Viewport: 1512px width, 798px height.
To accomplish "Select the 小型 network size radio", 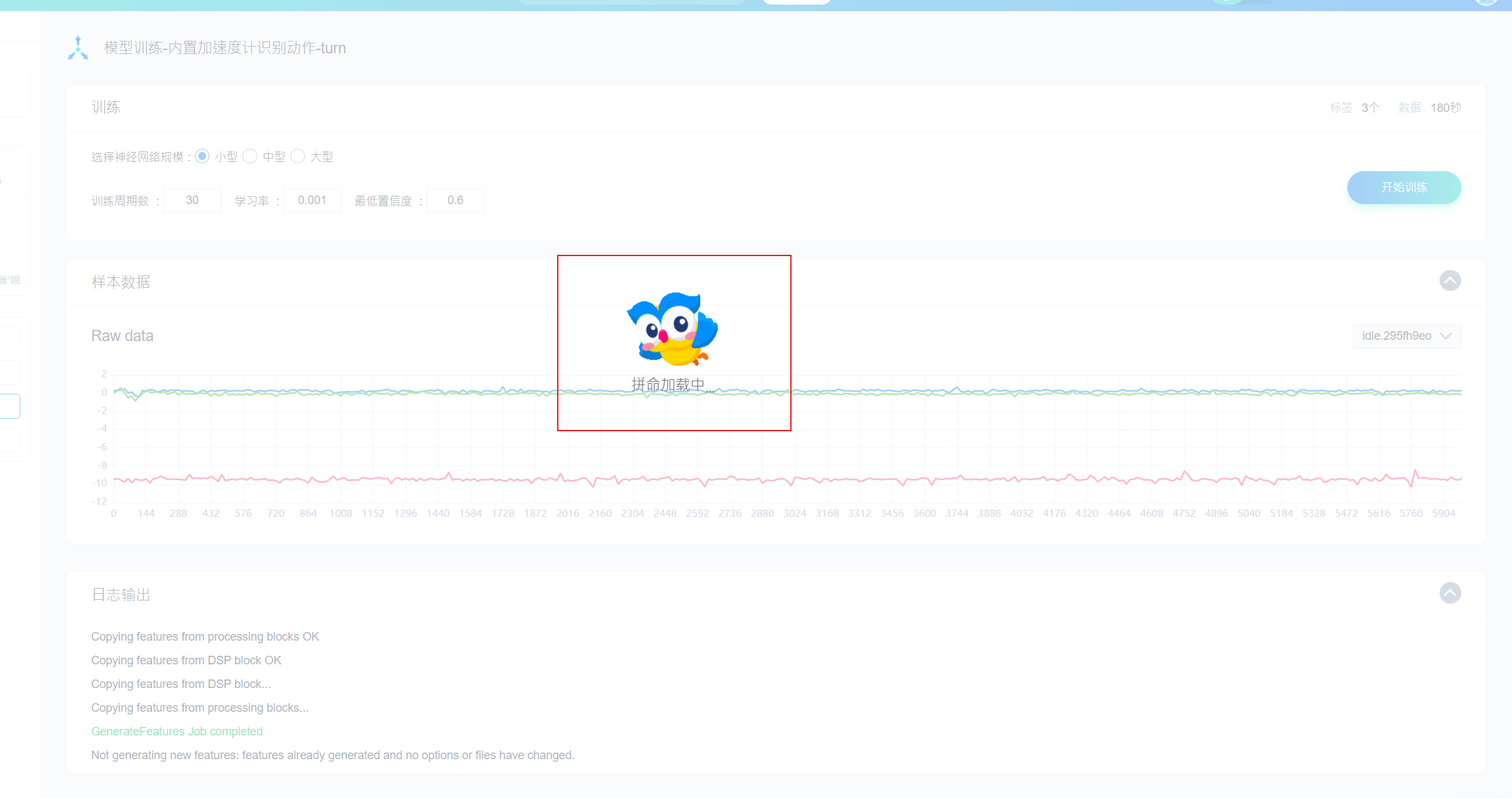I will tap(203, 157).
